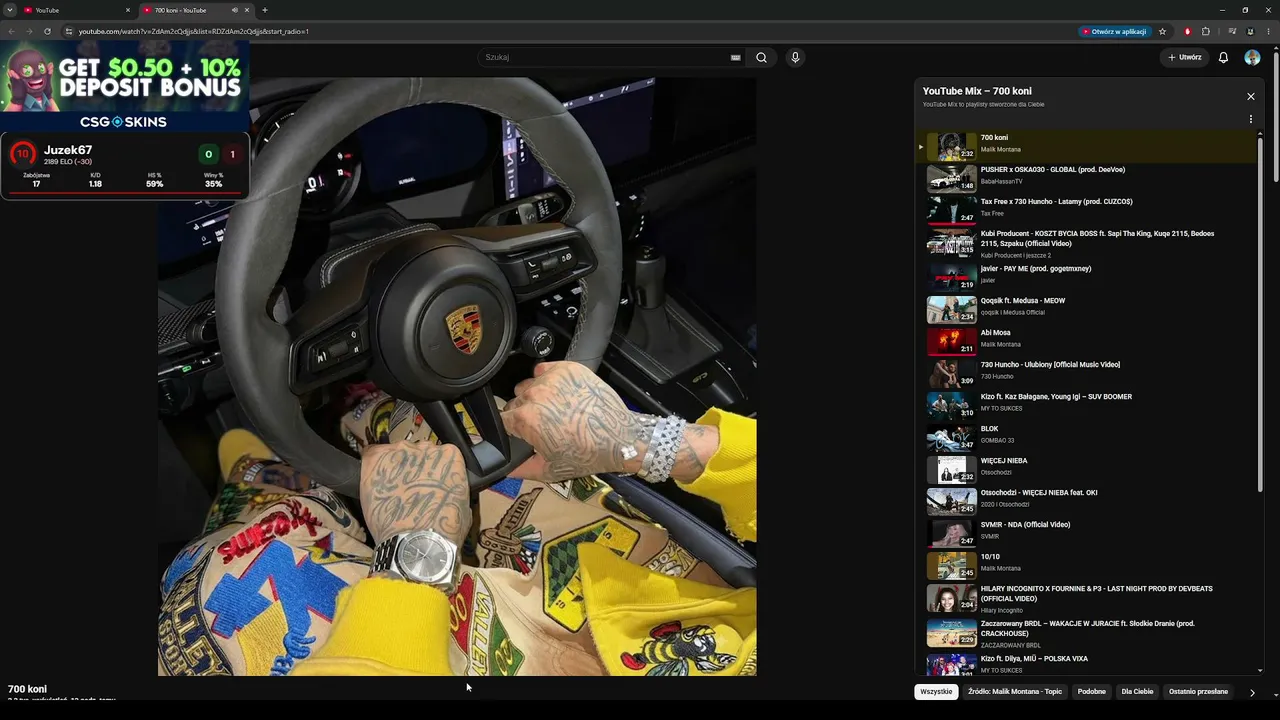Click the Juzek67 stats overlay name
Image resolution: width=1280 pixels, height=720 pixels.
68,150
